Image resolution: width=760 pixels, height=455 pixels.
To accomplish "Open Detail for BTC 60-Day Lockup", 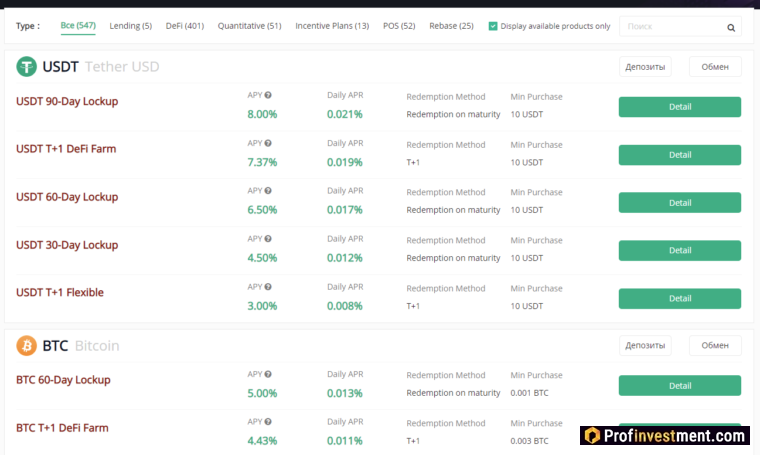I will [x=680, y=386].
